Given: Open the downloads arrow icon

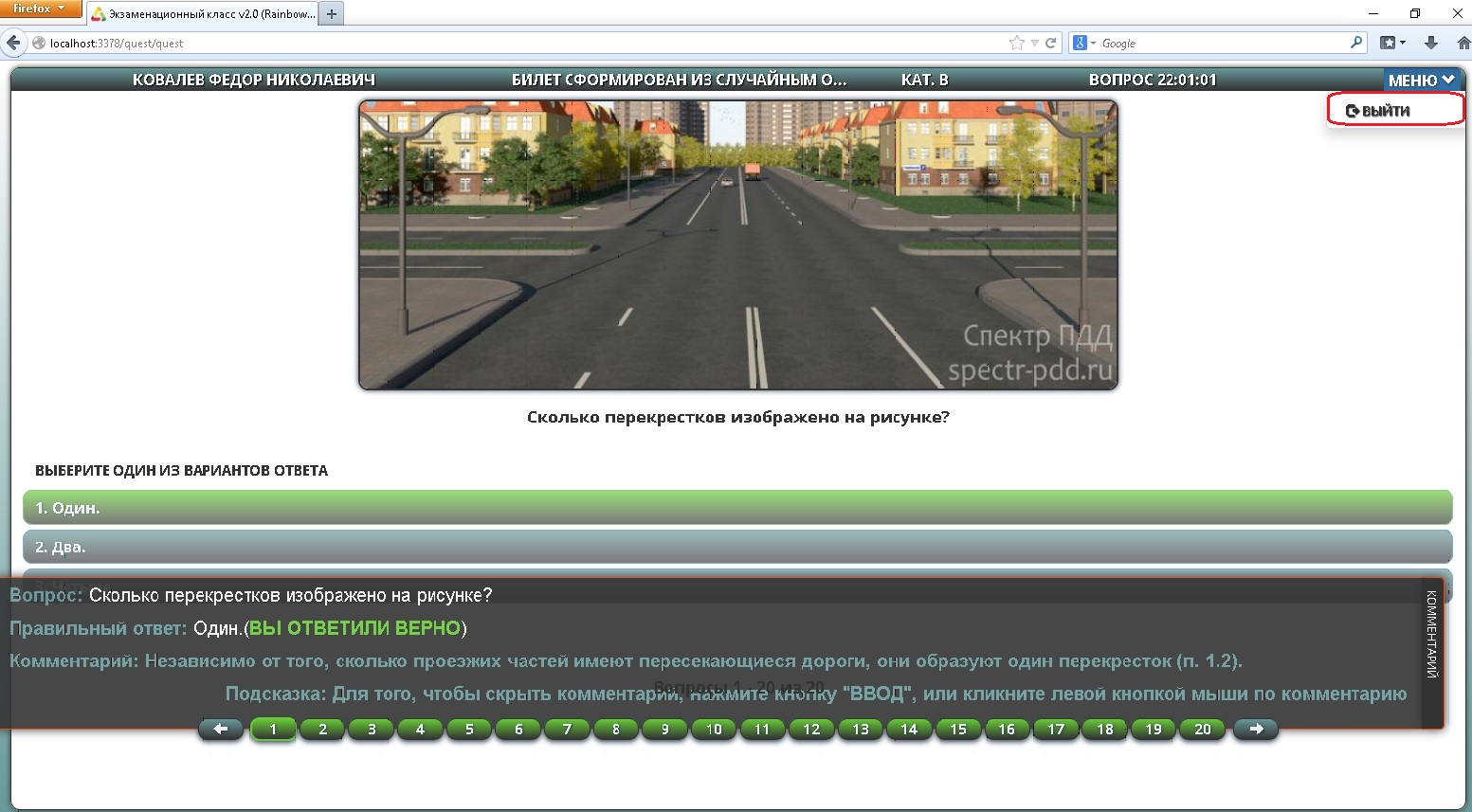Looking at the screenshot, I should click(1431, 43).
